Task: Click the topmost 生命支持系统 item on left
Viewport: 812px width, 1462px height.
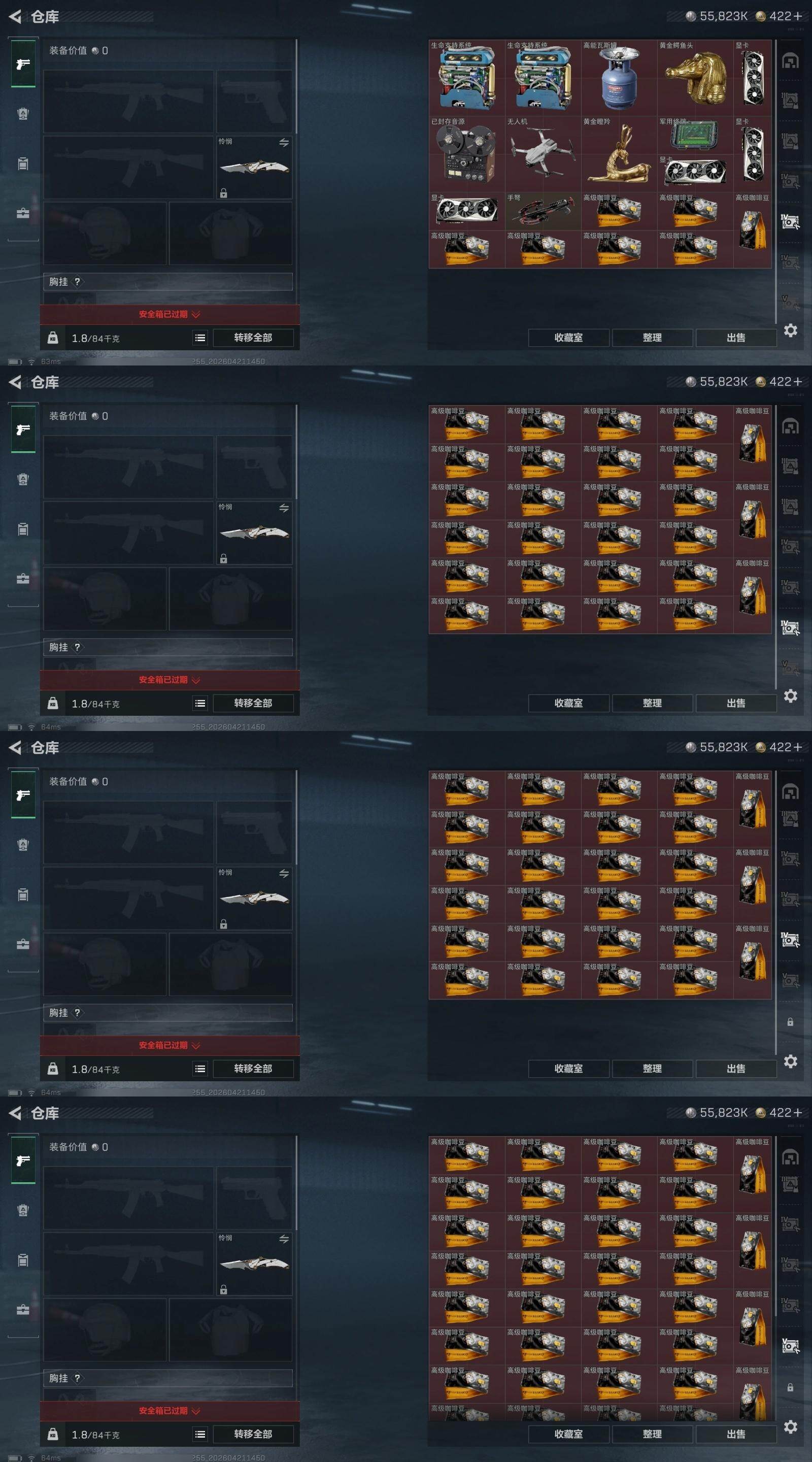Action: (x=467, y=78)
